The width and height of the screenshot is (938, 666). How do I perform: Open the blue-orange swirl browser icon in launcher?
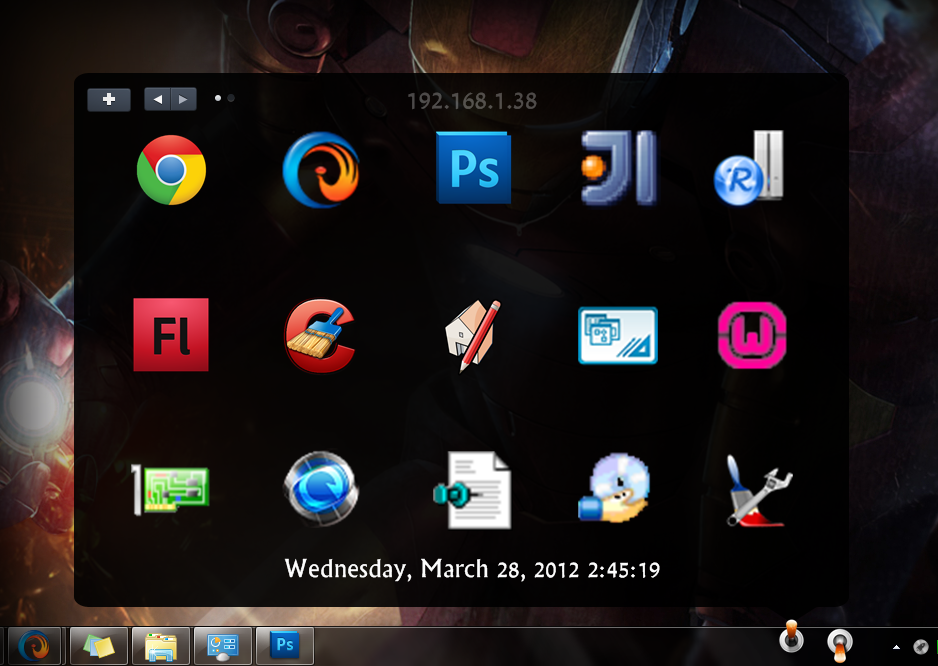[321, 170]
